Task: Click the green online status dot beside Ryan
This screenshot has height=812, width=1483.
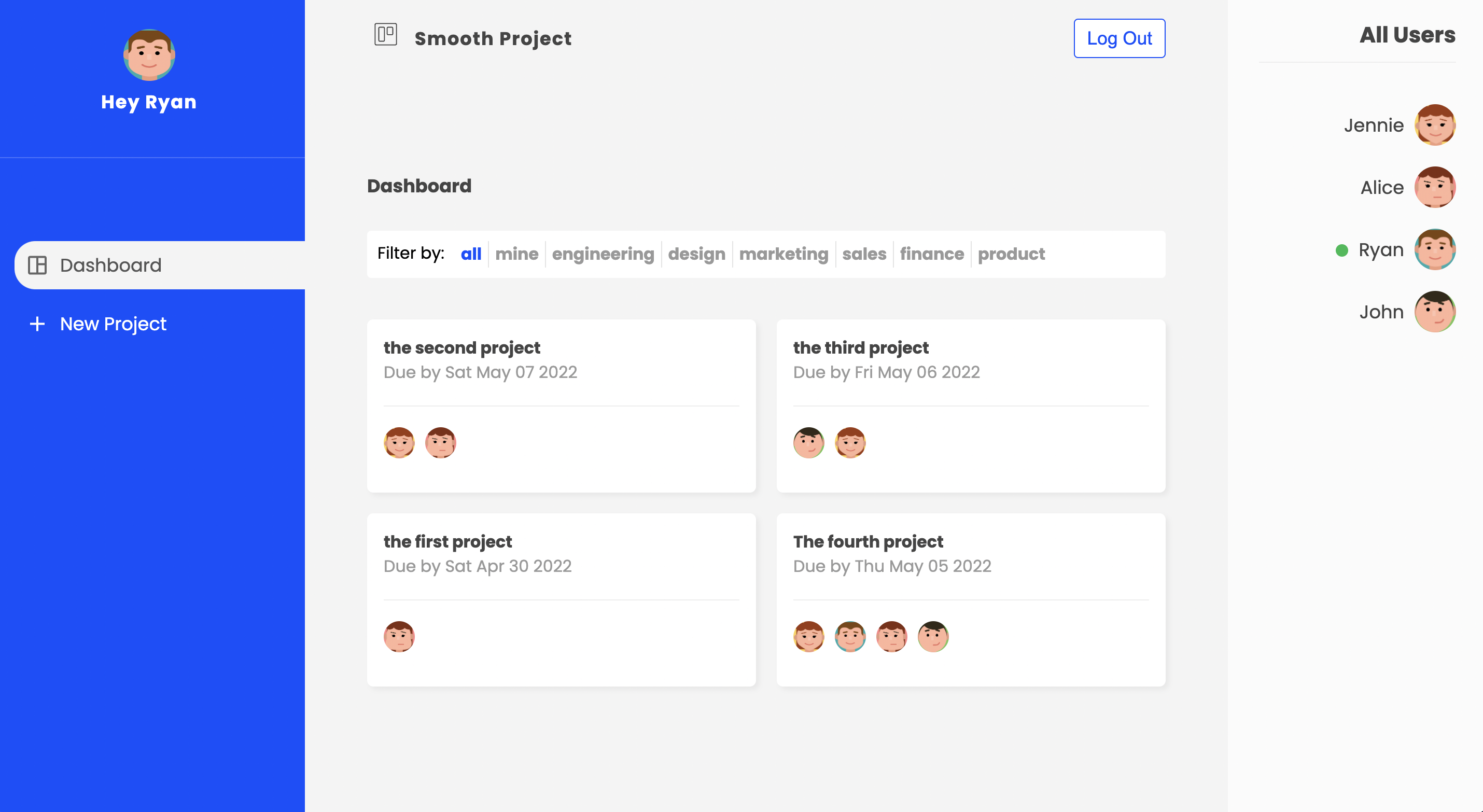Action: tap(1342, 250)
